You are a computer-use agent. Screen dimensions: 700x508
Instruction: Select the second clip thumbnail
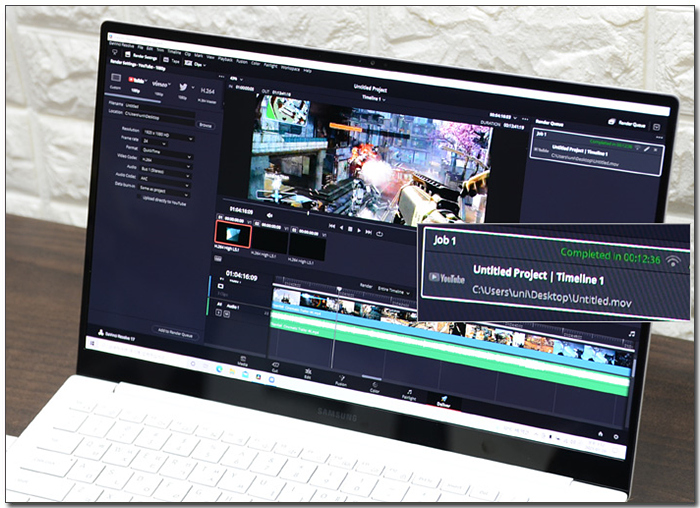(269, 240)
